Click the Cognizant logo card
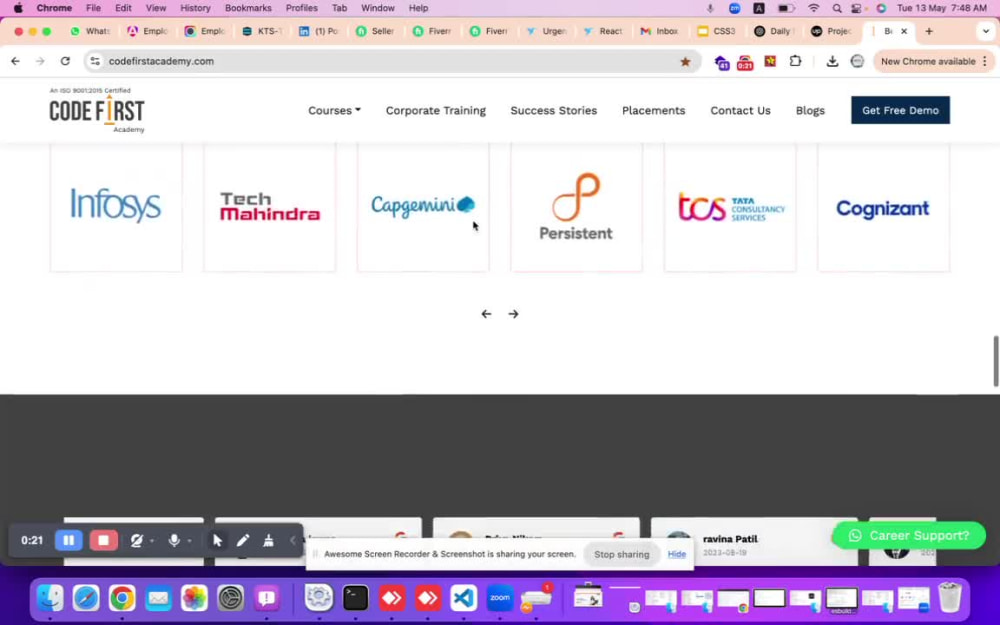The width and height of the screenshot is (1000, 625). tap(883, 206)
